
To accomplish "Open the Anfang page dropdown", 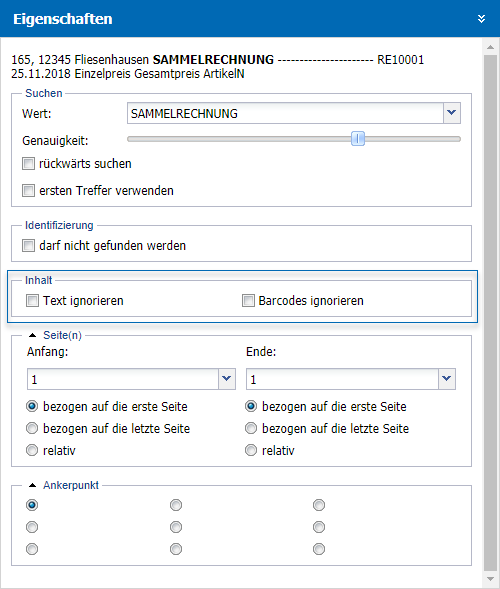I will pos(227,379).
